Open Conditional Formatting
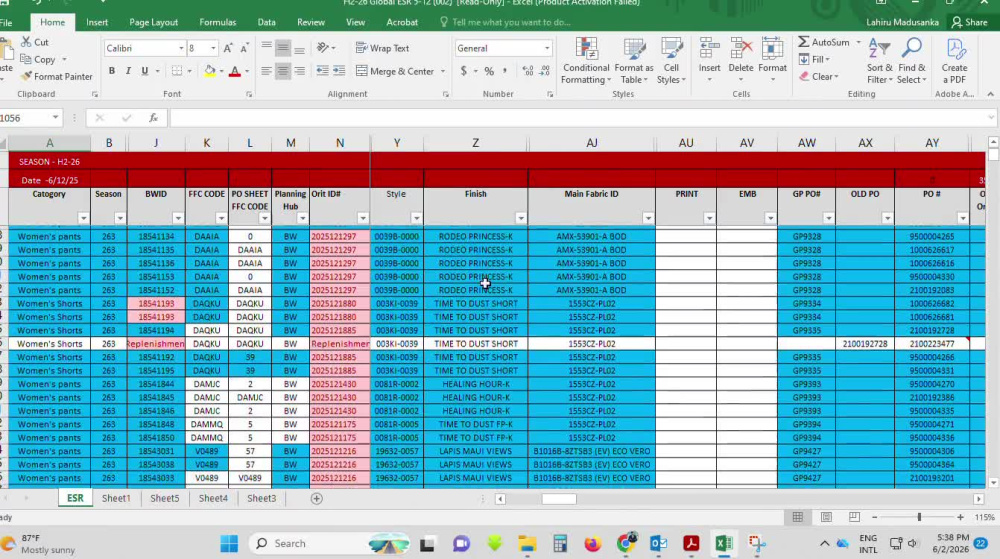 pyautogui.click(x=586, y=61)
